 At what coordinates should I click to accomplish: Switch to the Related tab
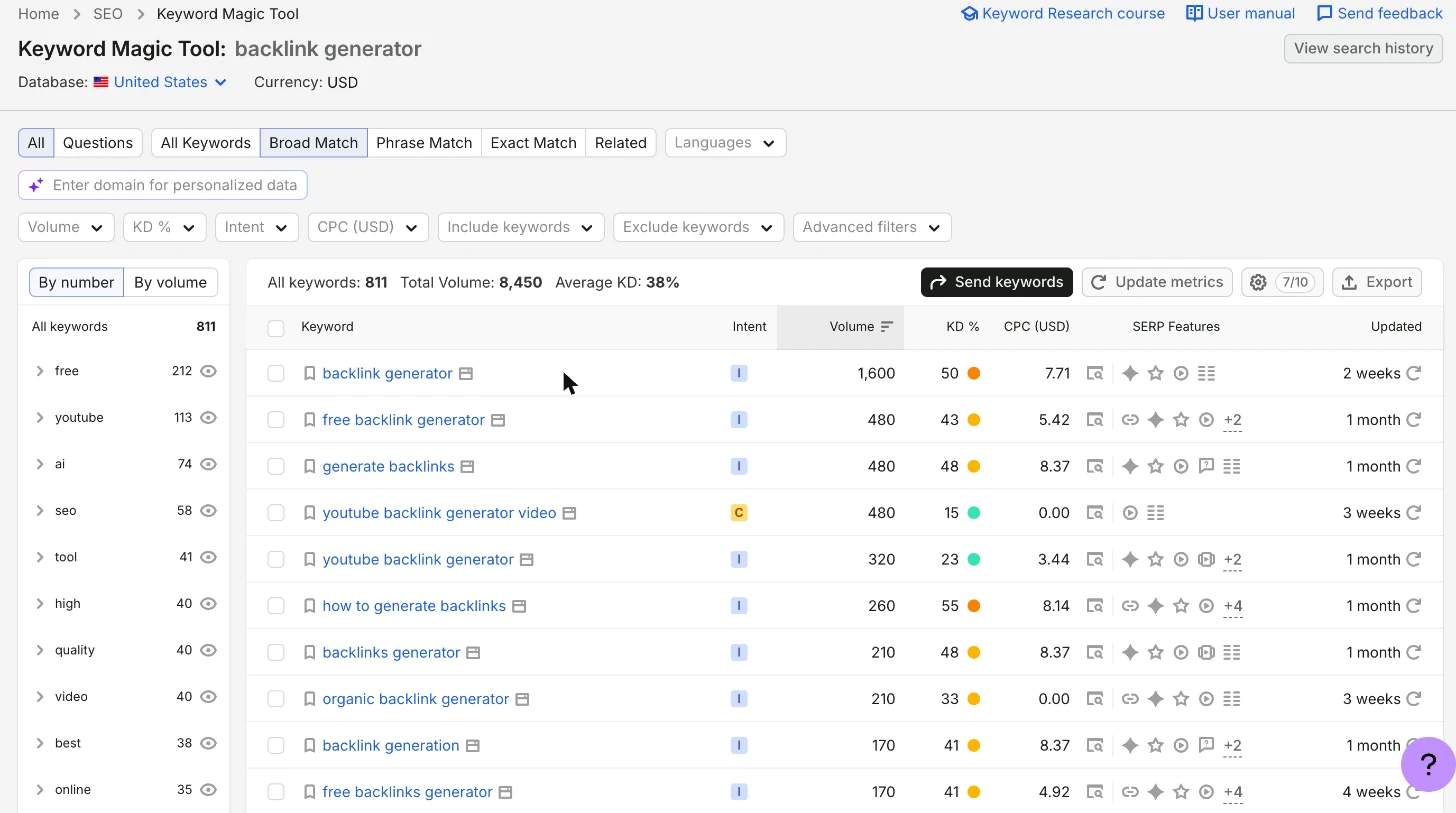pyautogui.click(x=621, y=143)
